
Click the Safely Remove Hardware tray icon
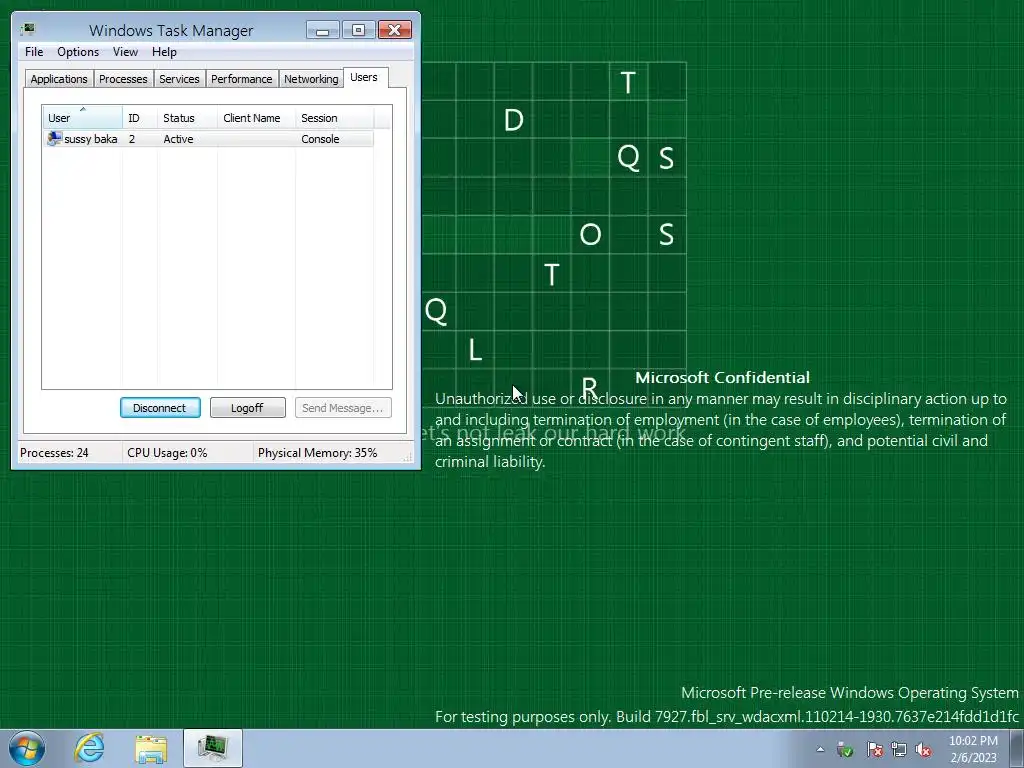pyautogui.click(x=845, y=749)
